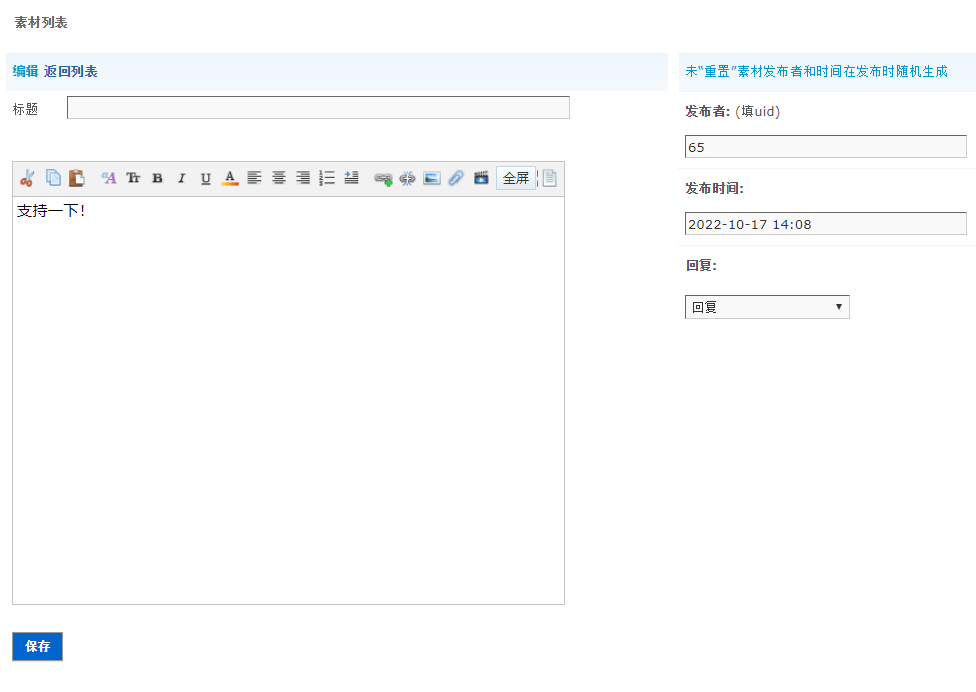Toggle underline formatting

tap(205, 178)
